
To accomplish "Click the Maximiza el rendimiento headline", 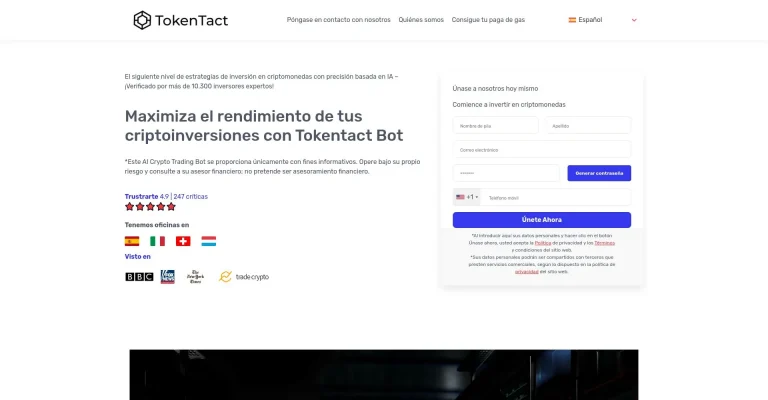I will pyautogui.click(x=264, y=126).
